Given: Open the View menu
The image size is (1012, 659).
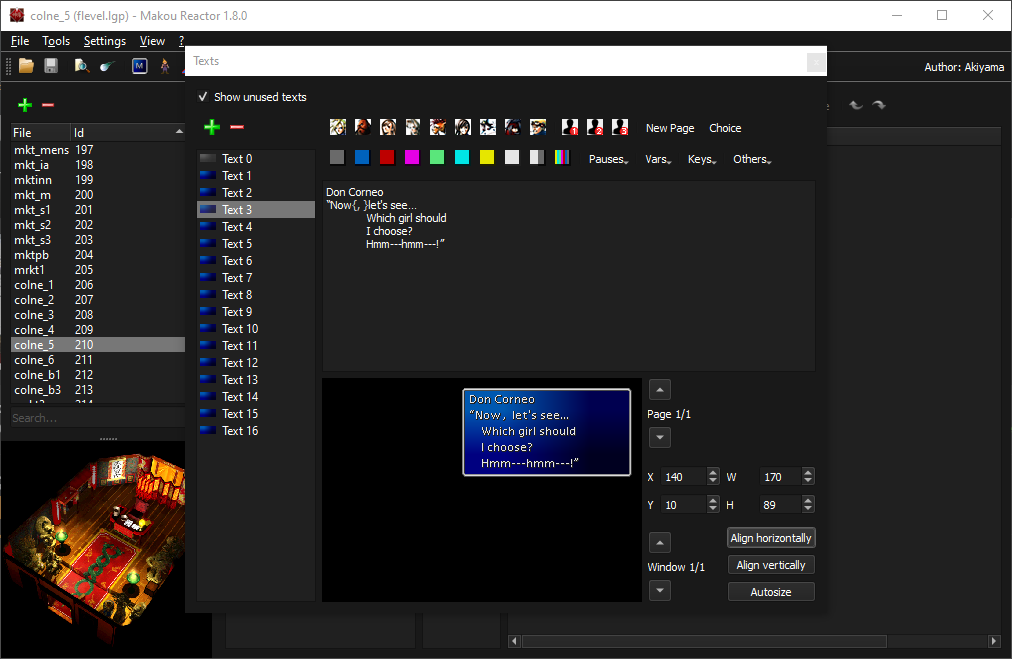Looking at the screenshot, I should click(x=152, y=41).
